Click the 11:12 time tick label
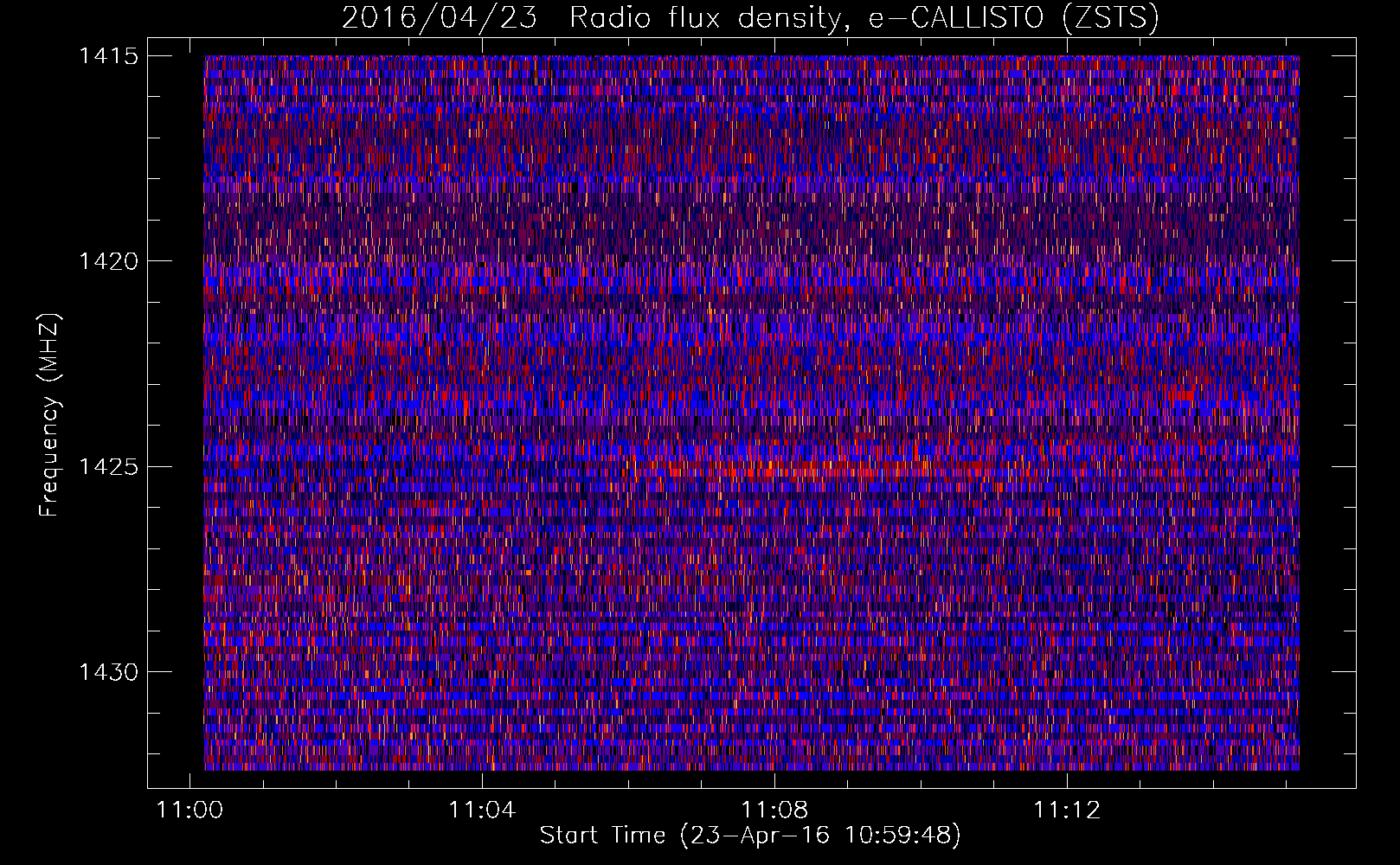Image resolution: width=1400 pixels, height=865 pixels. point(1067,810)
